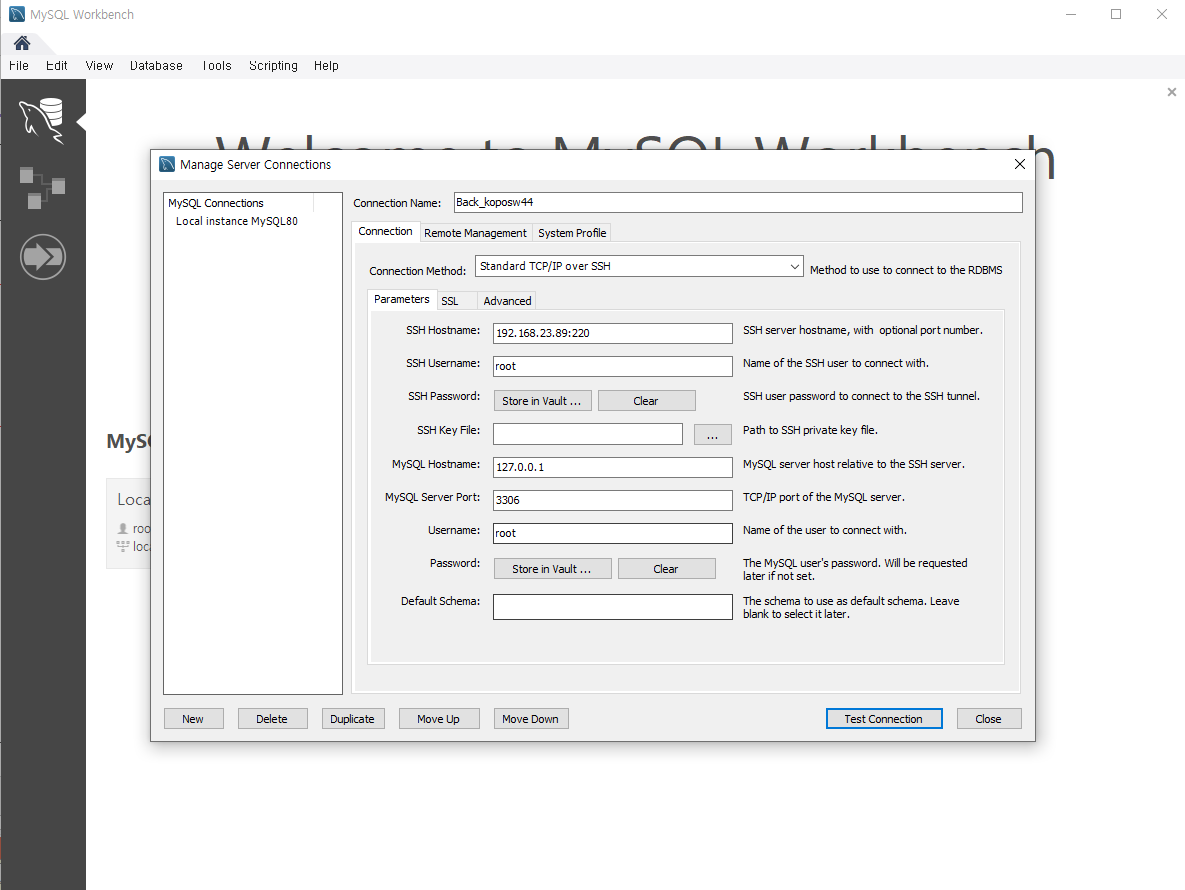Switch to the Remote Management tab
The image size is (1185, 890).
coord(475,233)
